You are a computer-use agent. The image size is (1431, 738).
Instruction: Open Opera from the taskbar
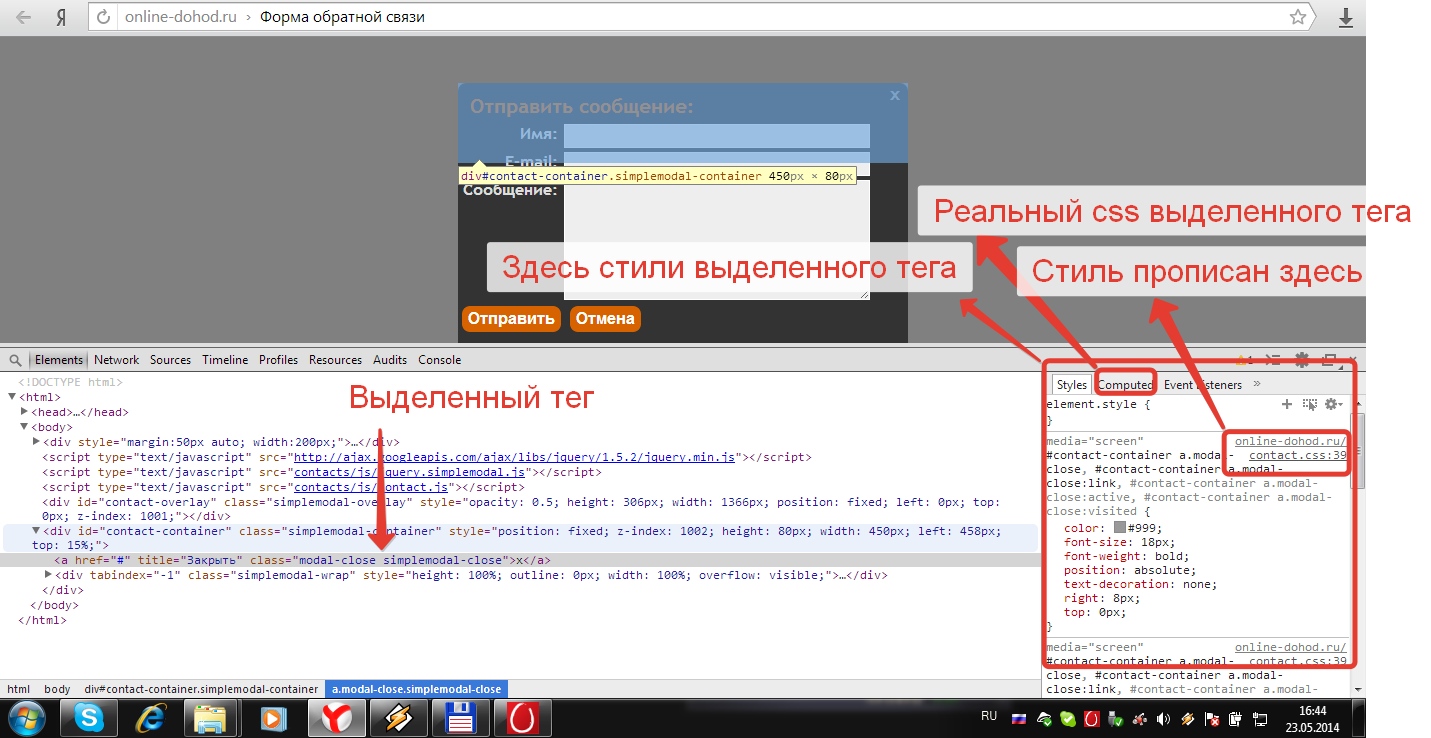[523, 718]
